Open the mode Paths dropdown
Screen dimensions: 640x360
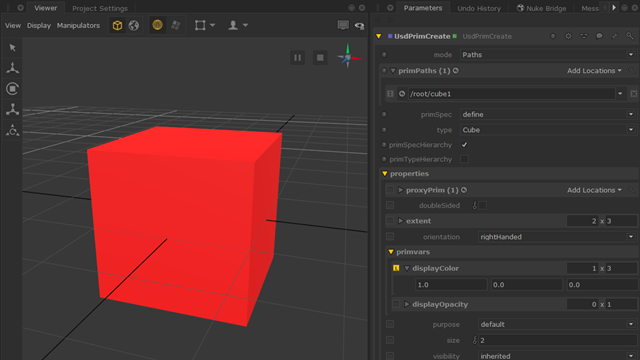tap(548, 55)
